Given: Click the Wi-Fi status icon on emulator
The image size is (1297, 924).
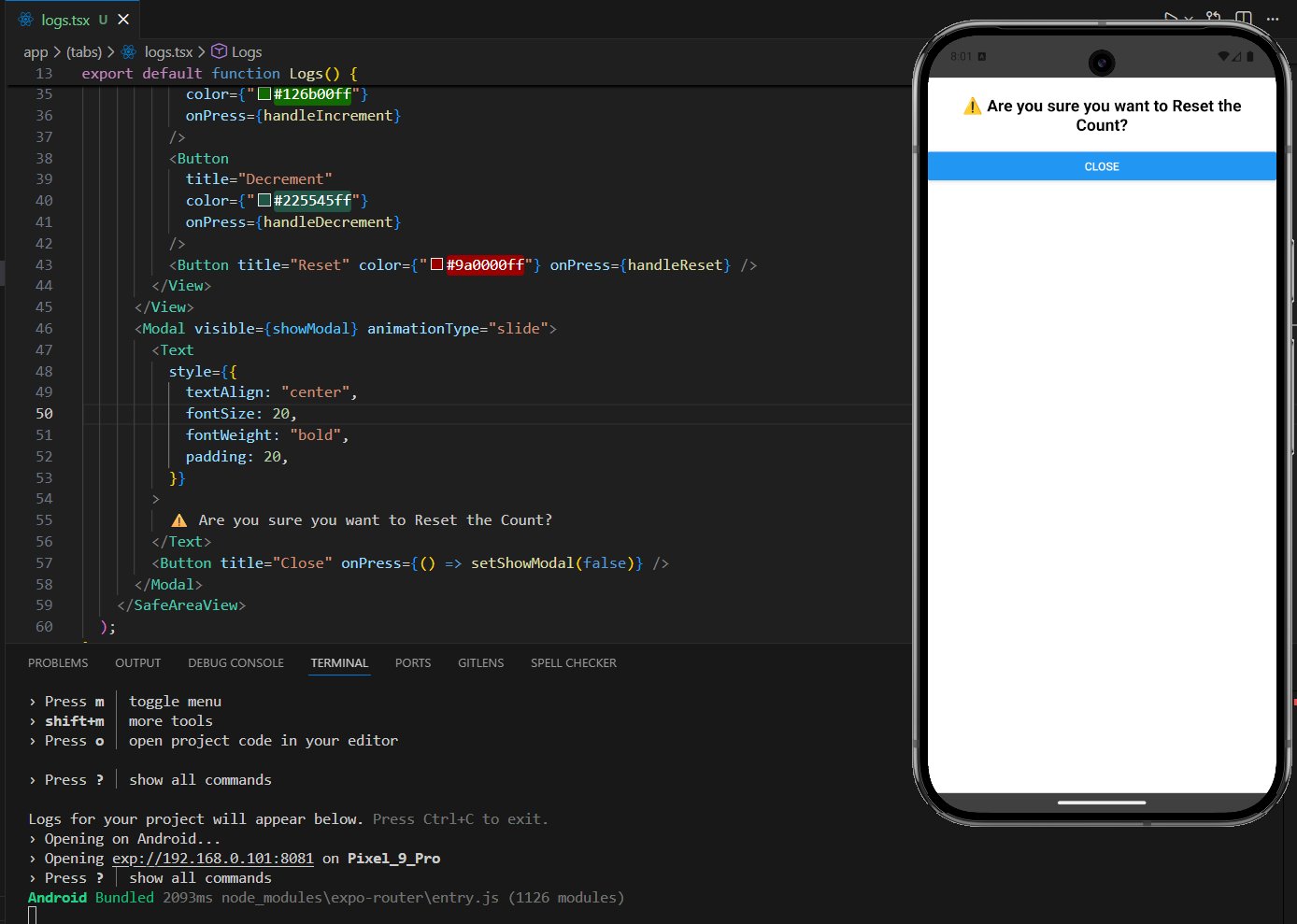Looking at the screenshot, I should click(x=1223, y=57).
